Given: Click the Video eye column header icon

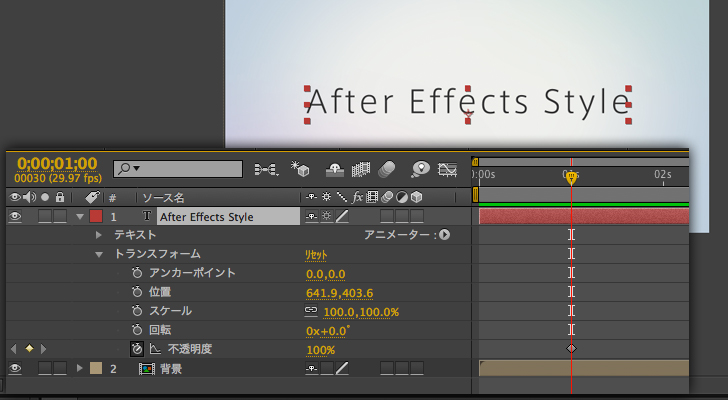Looking at the screenshot, I should coord(15,197).
